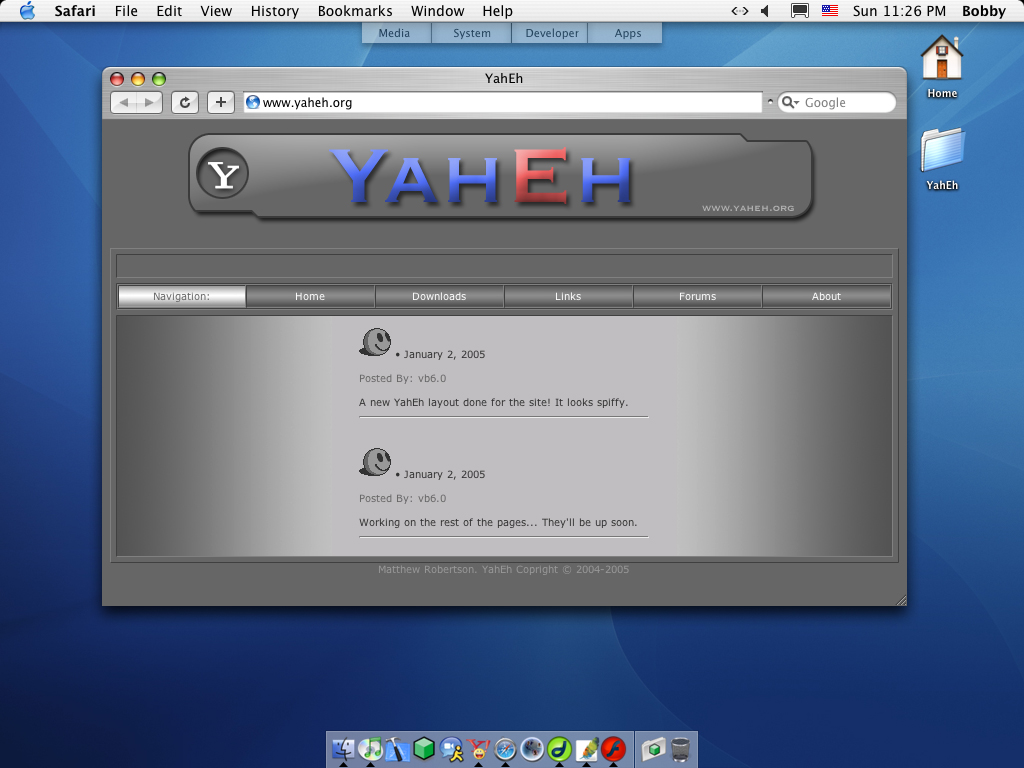Launch iTunes from the Dock
The image size is (1024, 768).
point(370,748)
